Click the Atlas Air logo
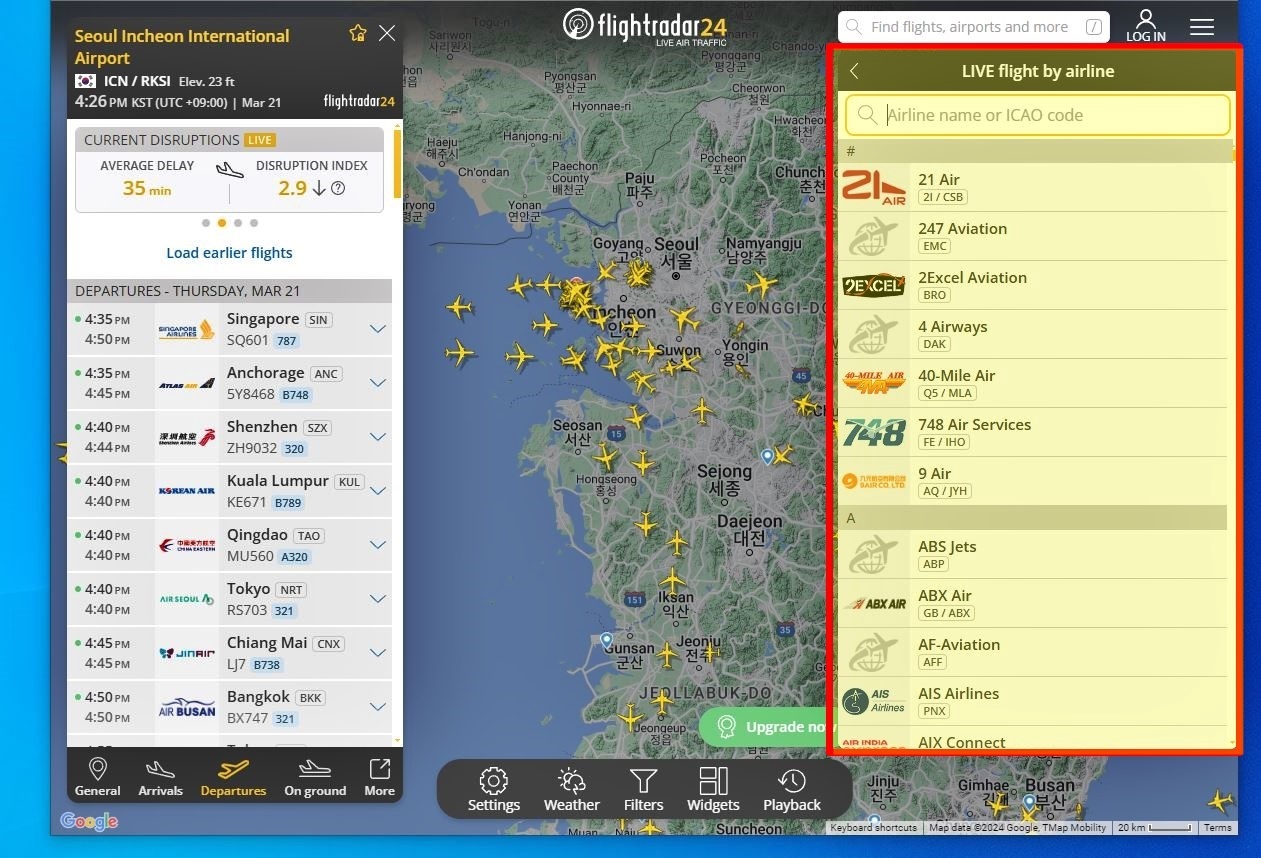The image size is (1261, 858). pyautogui.click(x=187, y=383)
